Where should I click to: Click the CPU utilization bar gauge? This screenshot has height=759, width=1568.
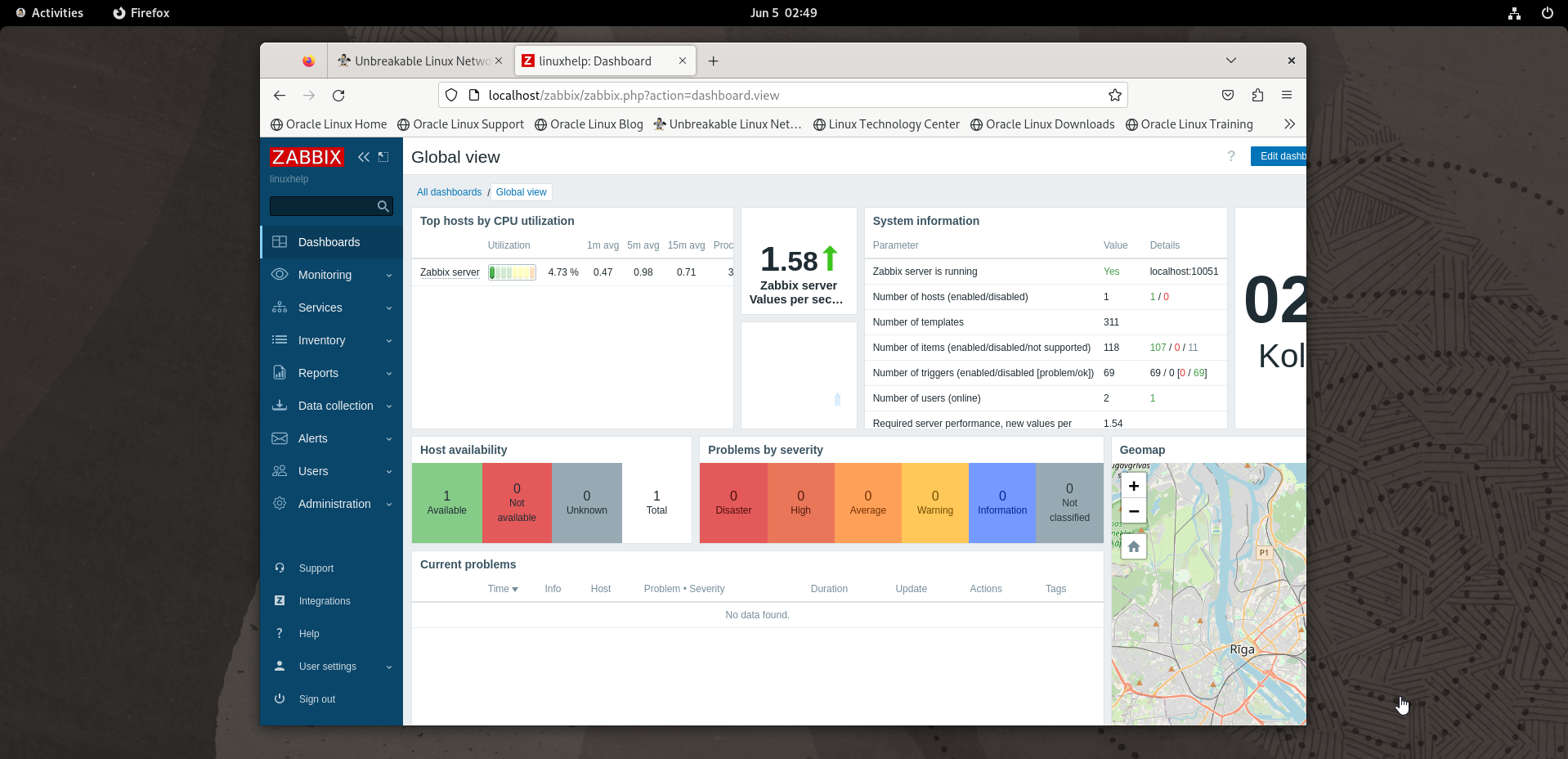[x=512, y=272]
